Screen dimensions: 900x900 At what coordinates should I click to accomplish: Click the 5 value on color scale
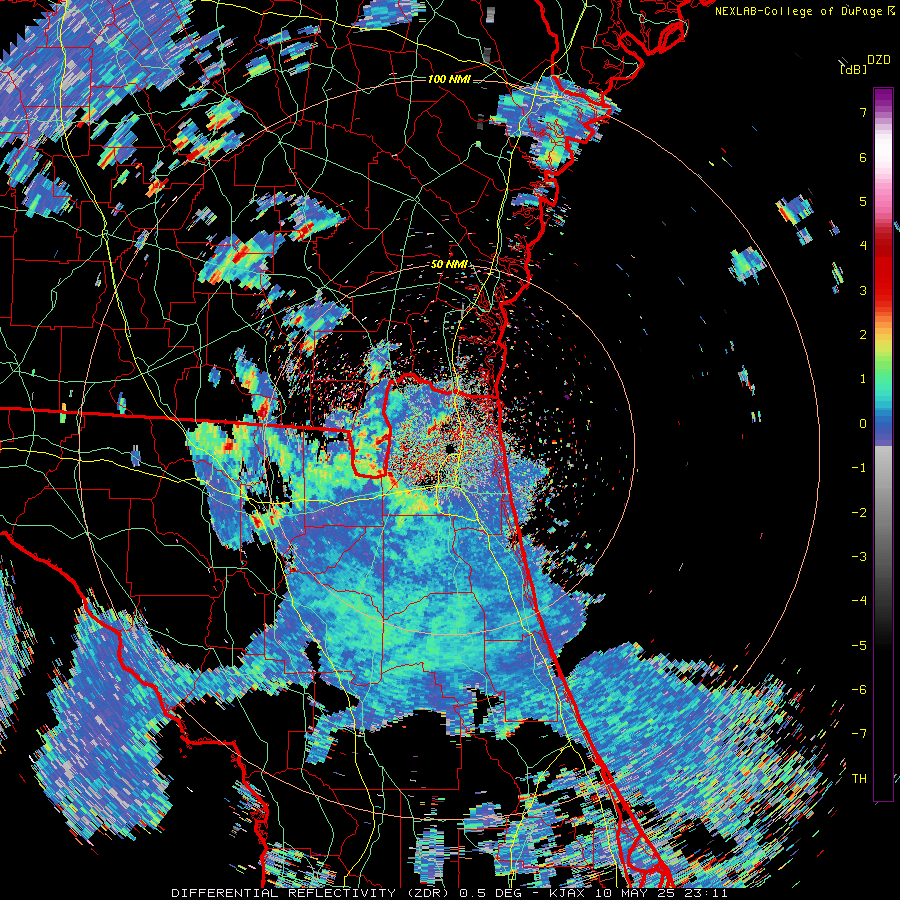point(863,201)
